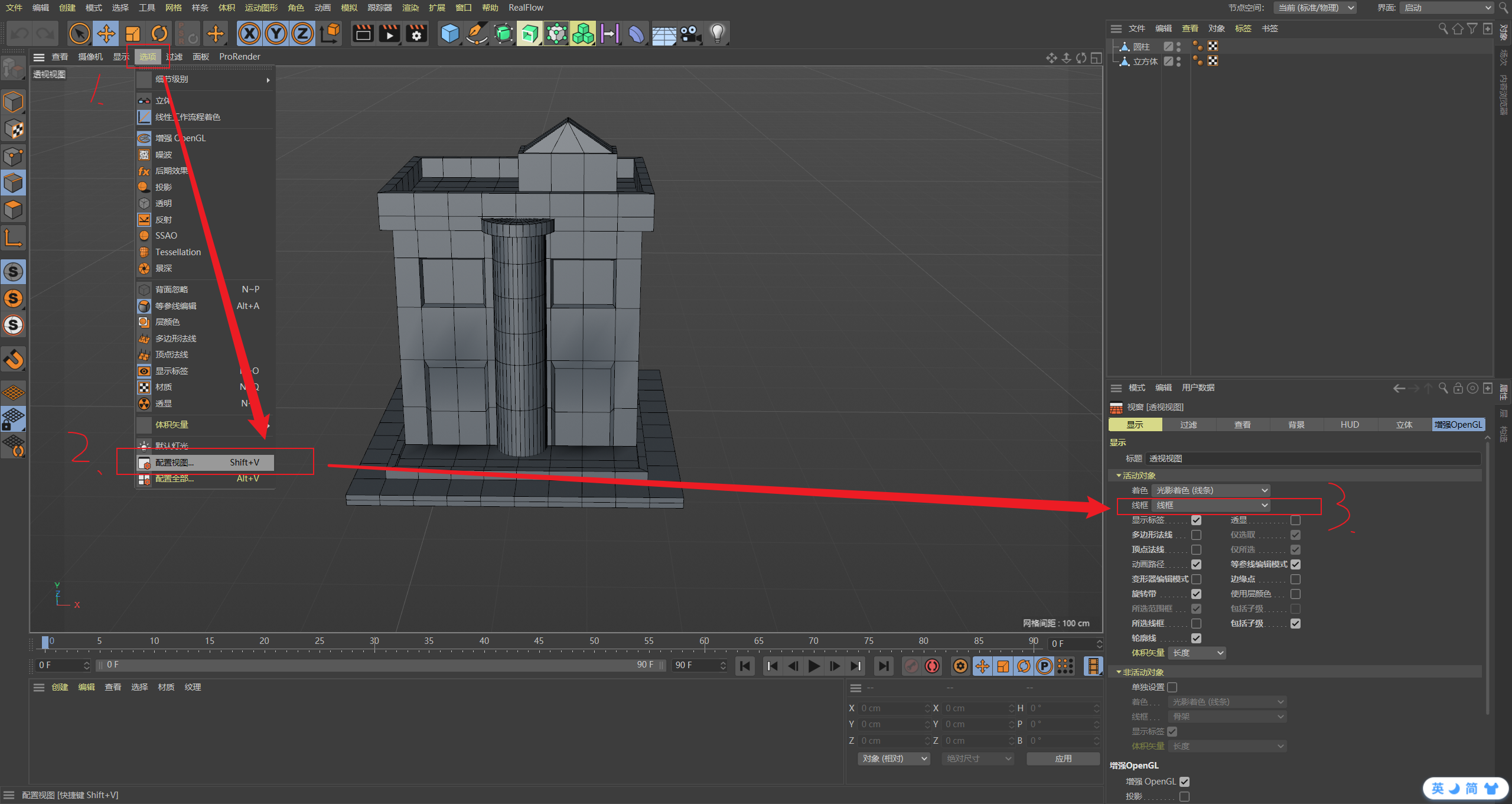Viewport: 1512px width, 804px height.
Task: Click the light bulb icon
Action: 717,34
